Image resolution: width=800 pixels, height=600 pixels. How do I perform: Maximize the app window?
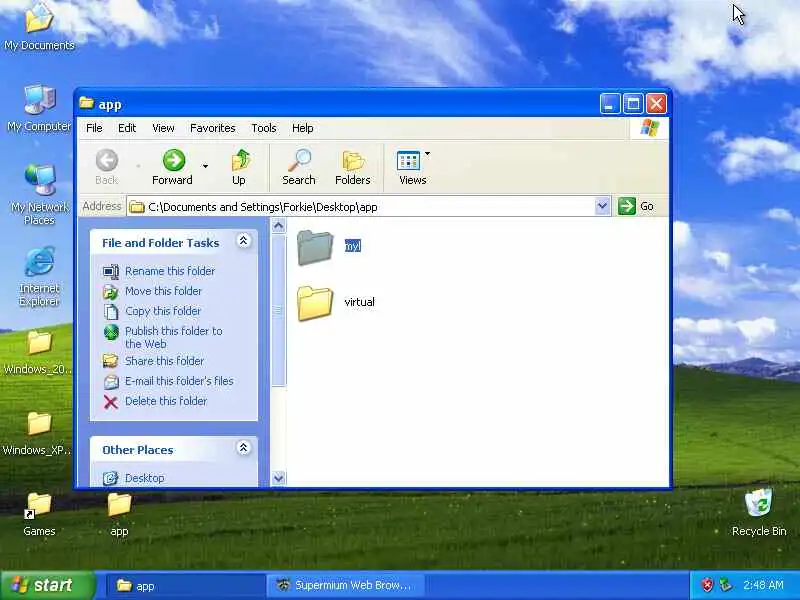pos(633,104)
